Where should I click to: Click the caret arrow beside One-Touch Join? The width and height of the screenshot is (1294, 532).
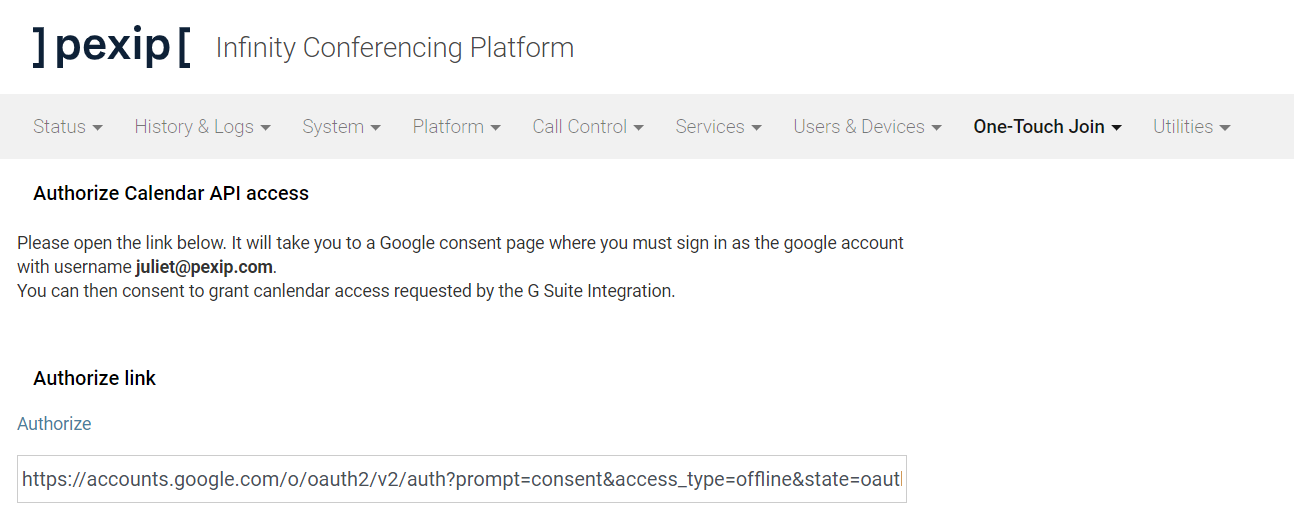click(x=1117, y=128)
